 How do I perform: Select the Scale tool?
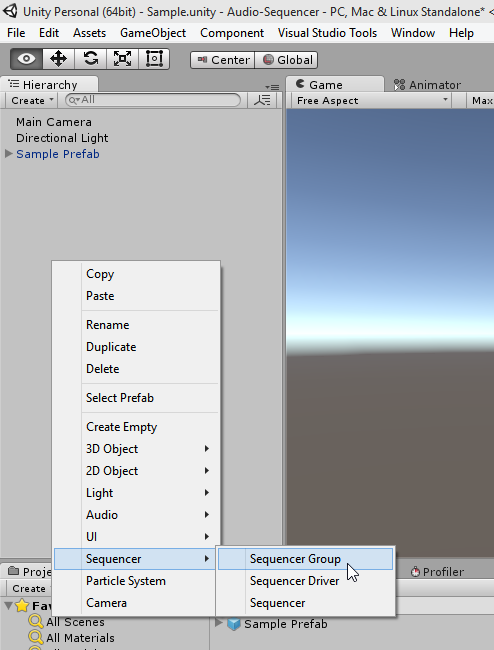[x=122, y=59]
